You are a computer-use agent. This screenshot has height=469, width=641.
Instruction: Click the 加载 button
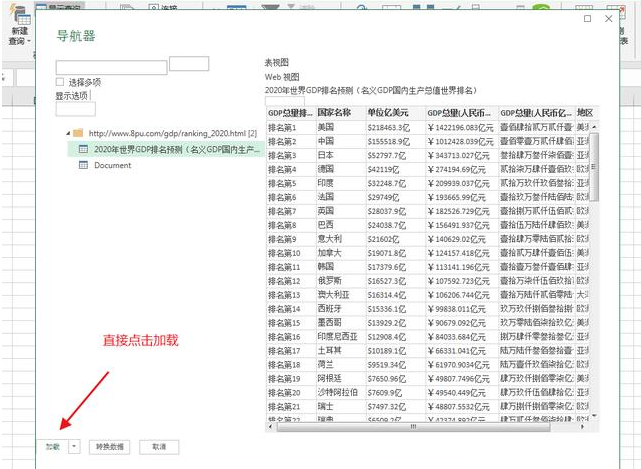pyautogui.click(x=53, y=447)
